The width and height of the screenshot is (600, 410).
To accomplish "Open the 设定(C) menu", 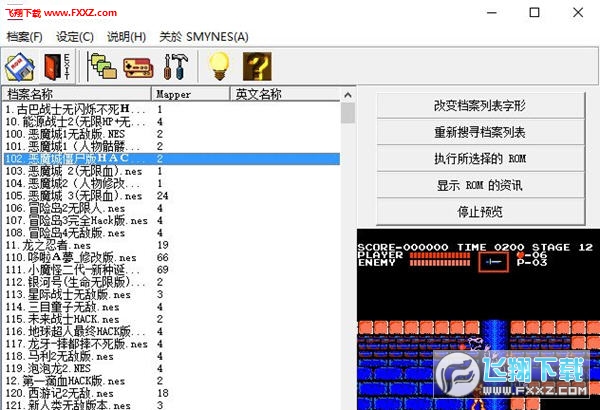I will coord(75,37).
